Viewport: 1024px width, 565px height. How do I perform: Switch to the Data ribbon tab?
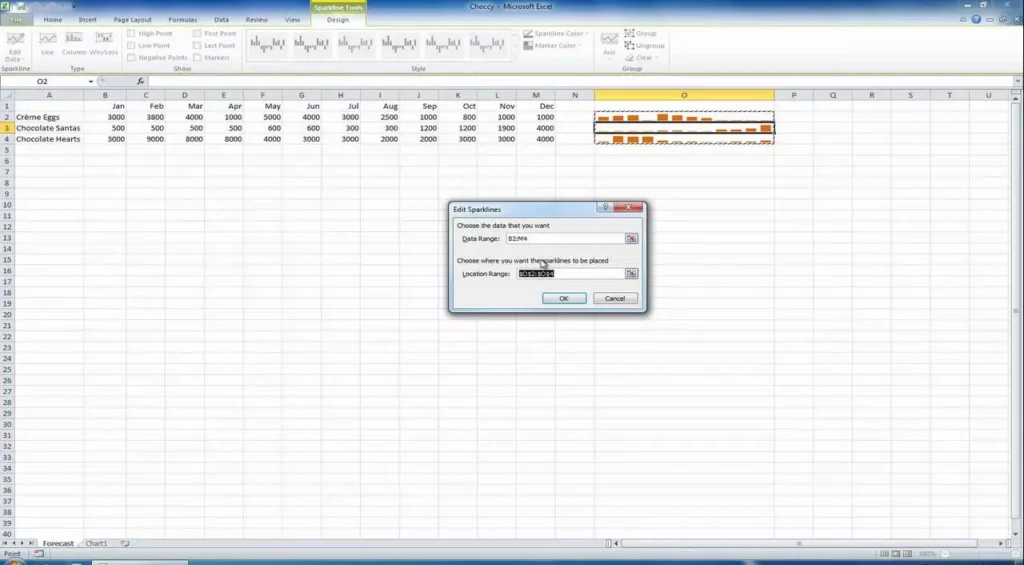(221, 20)
